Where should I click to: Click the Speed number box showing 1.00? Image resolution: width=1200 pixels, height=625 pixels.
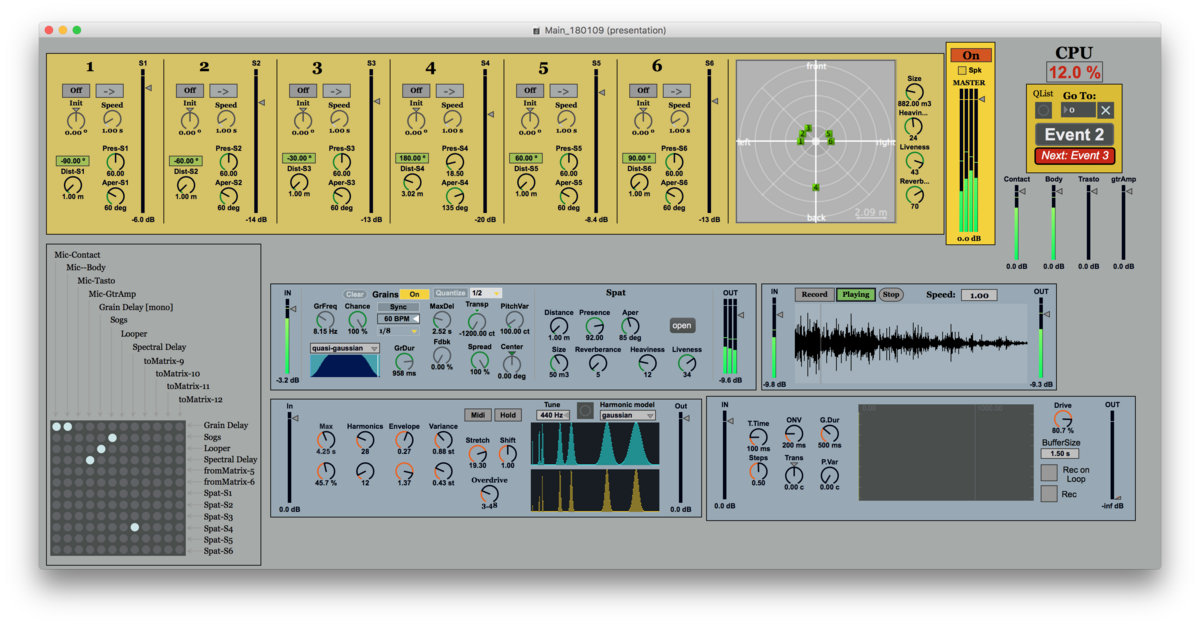coord(979,295)
